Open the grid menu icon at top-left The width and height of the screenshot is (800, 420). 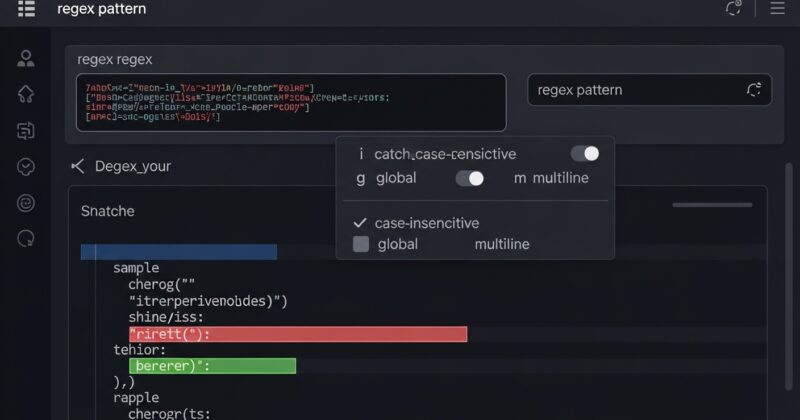point(26,9)
